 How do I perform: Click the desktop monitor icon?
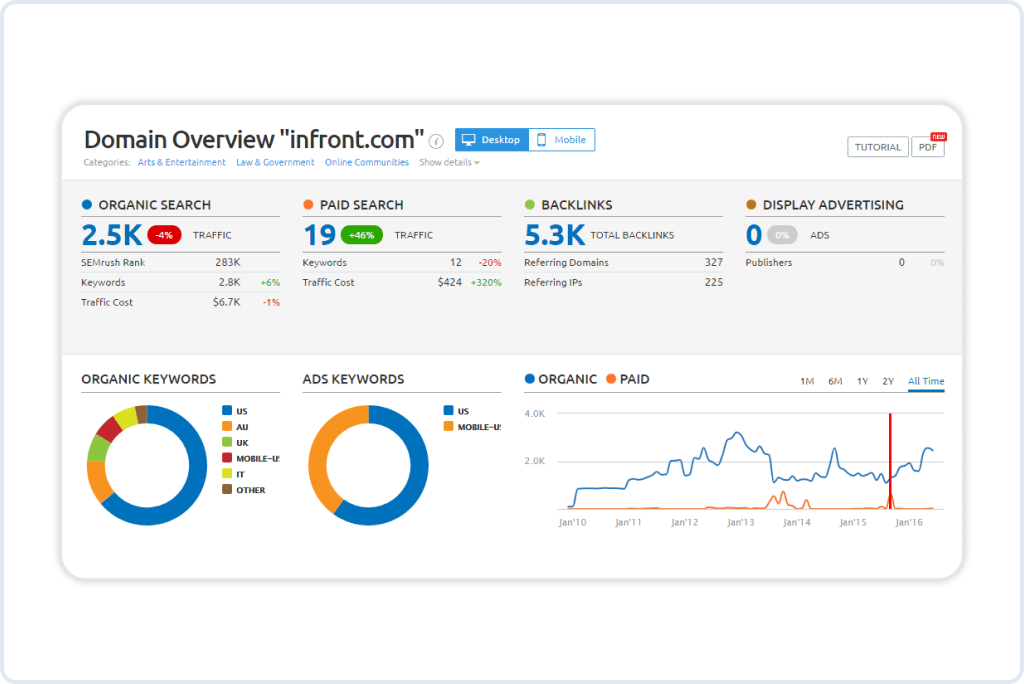[468, 140]
